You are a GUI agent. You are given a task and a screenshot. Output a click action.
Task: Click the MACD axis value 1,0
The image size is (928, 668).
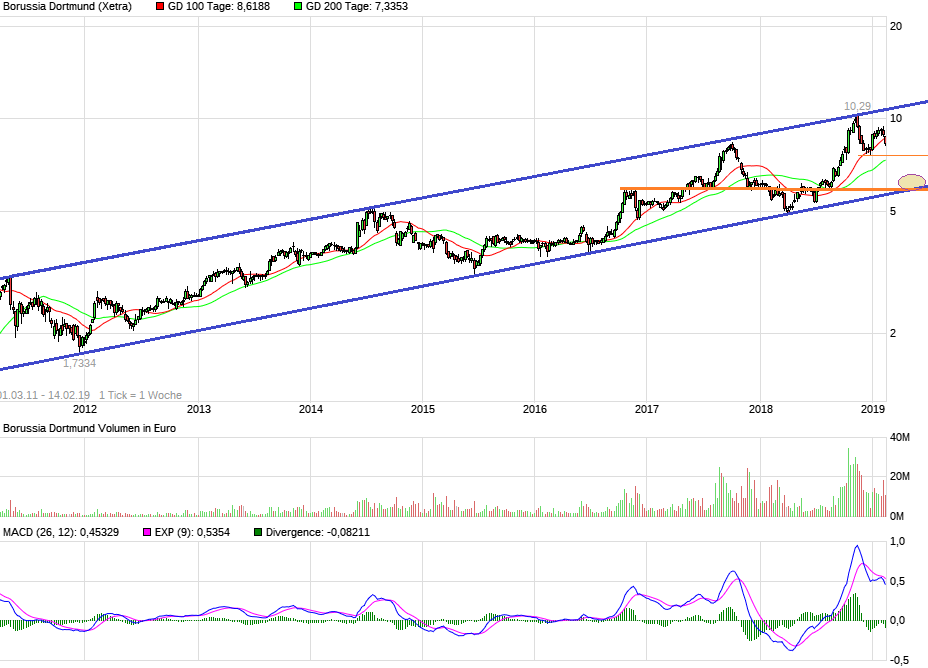(x=898, y=541)
